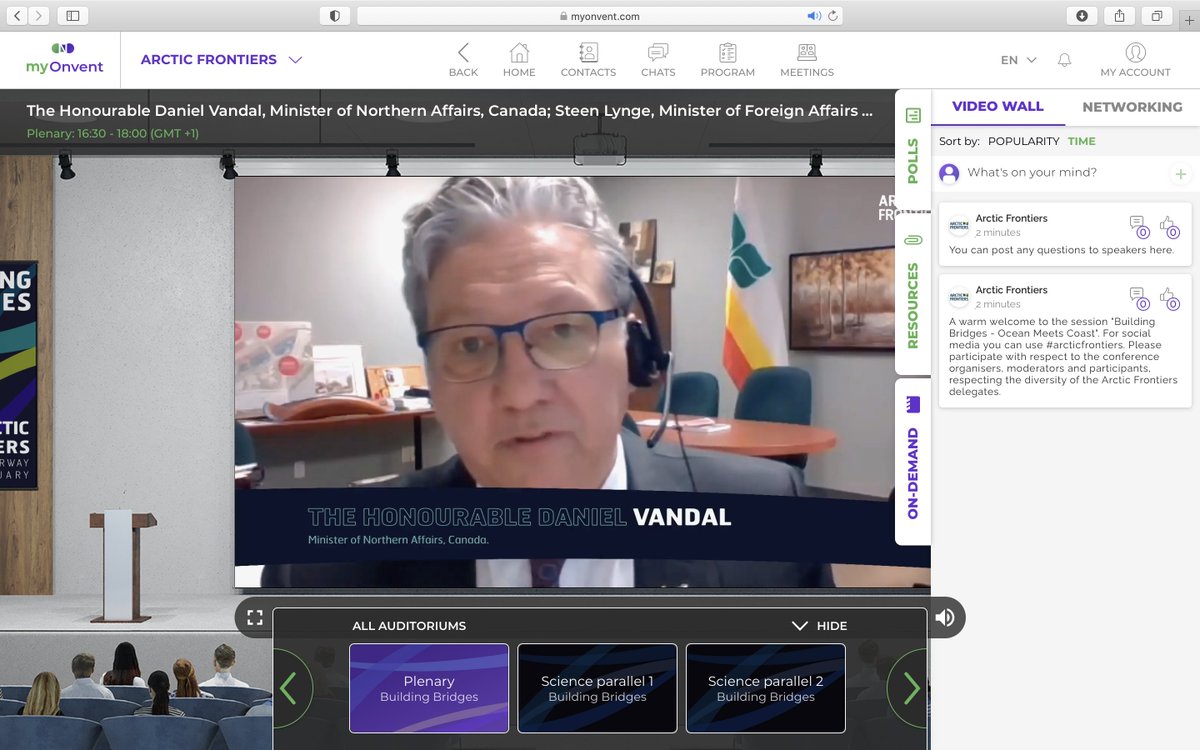Open the notifications bell icon

[1064, 60]
